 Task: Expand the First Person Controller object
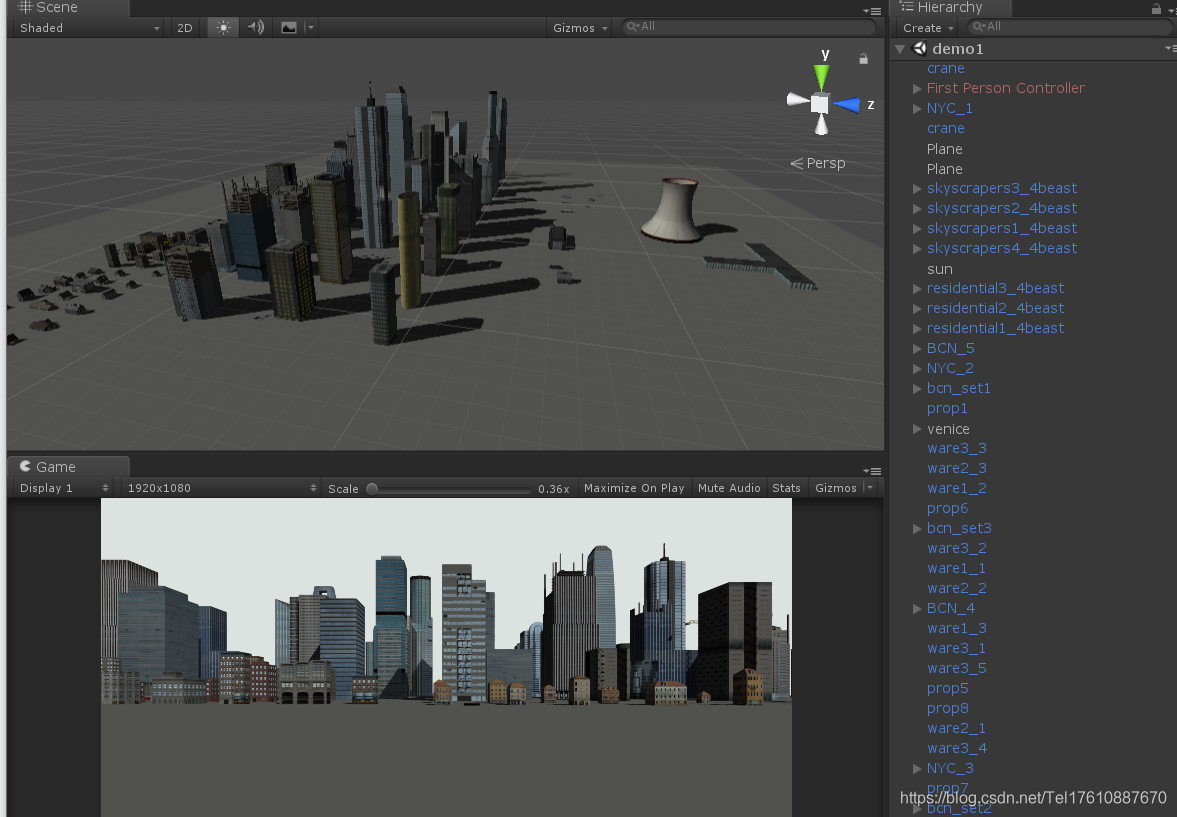(x=917, y=88)
